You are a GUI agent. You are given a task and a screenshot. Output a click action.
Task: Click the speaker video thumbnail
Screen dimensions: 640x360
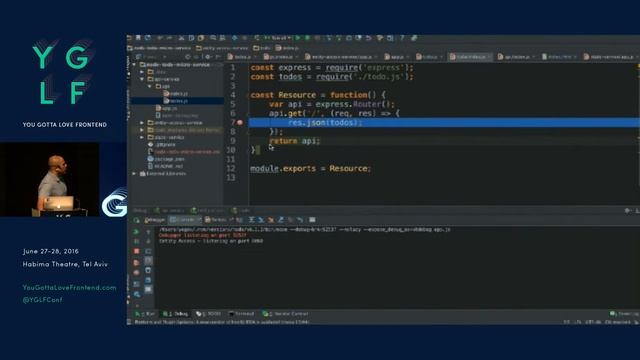pyautogui.click(x=49, y=179)
